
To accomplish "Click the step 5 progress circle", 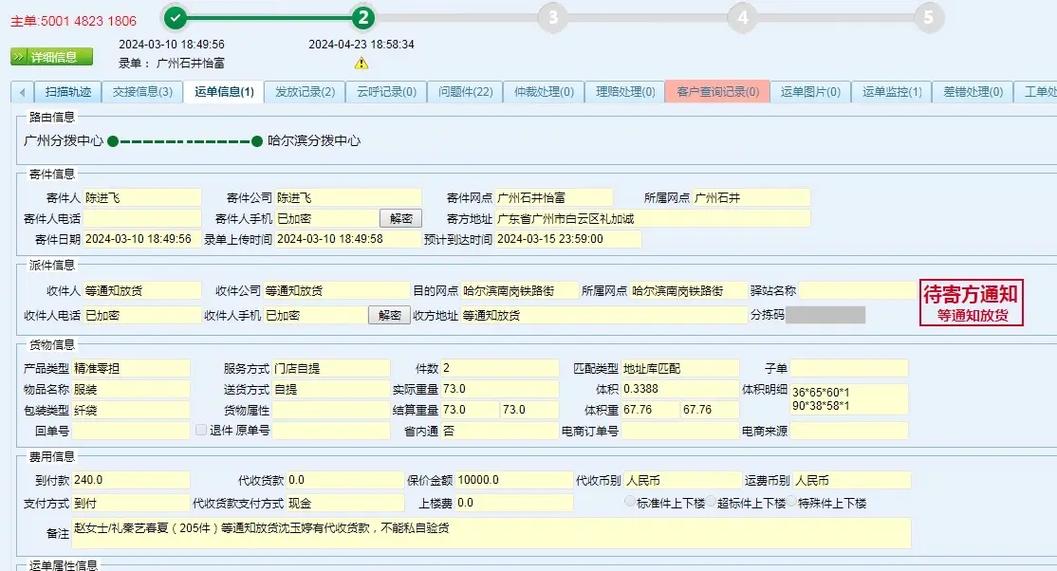I will click(929, 17).
